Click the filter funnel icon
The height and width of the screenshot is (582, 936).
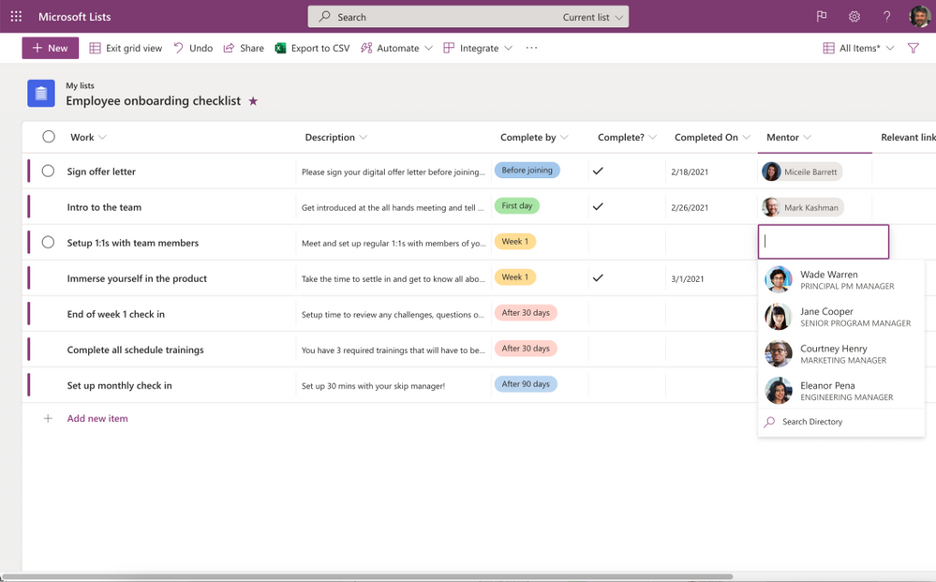pos(913,48)
